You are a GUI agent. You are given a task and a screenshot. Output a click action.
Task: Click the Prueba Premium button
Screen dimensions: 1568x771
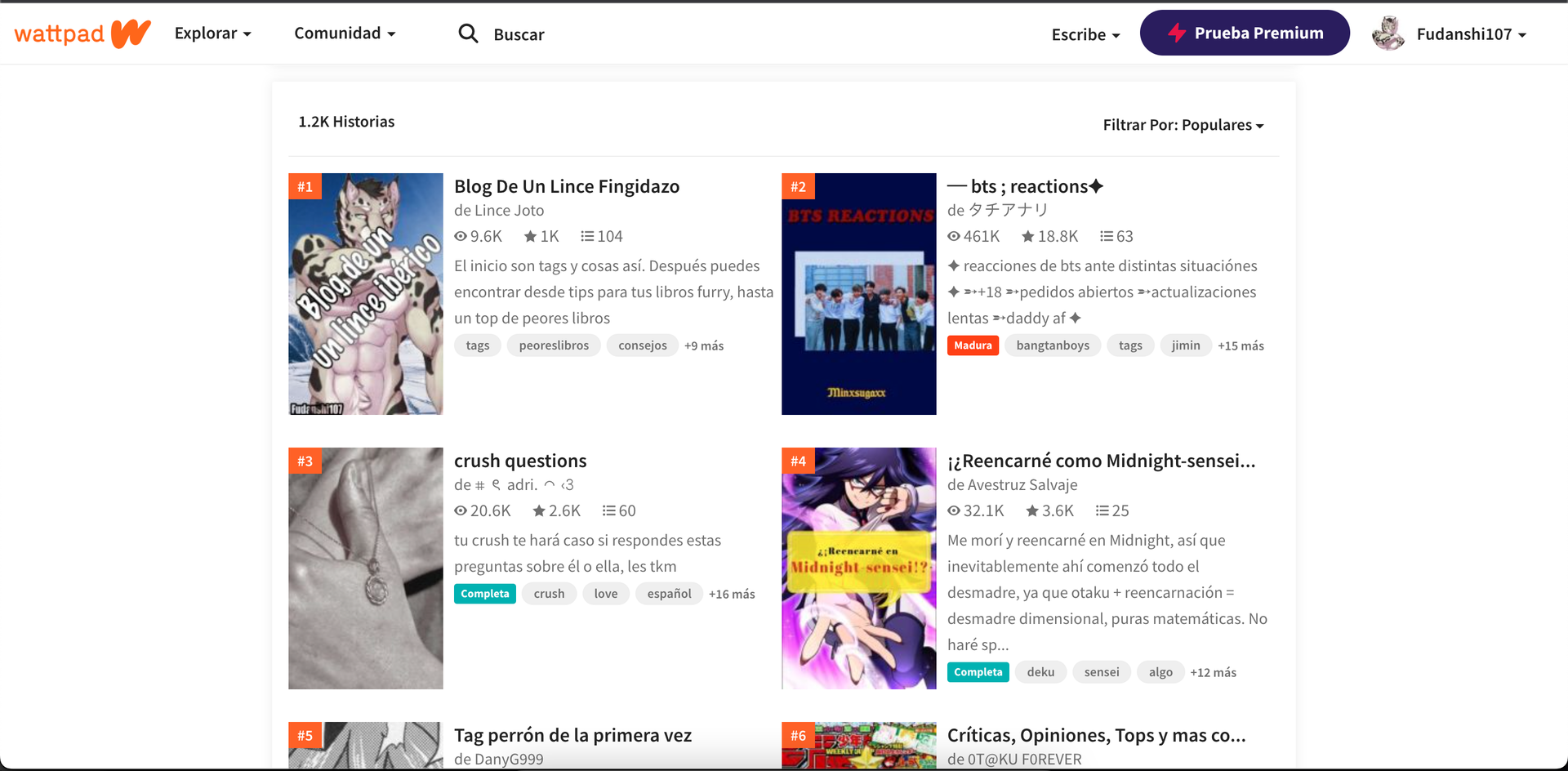point(1245,33)
